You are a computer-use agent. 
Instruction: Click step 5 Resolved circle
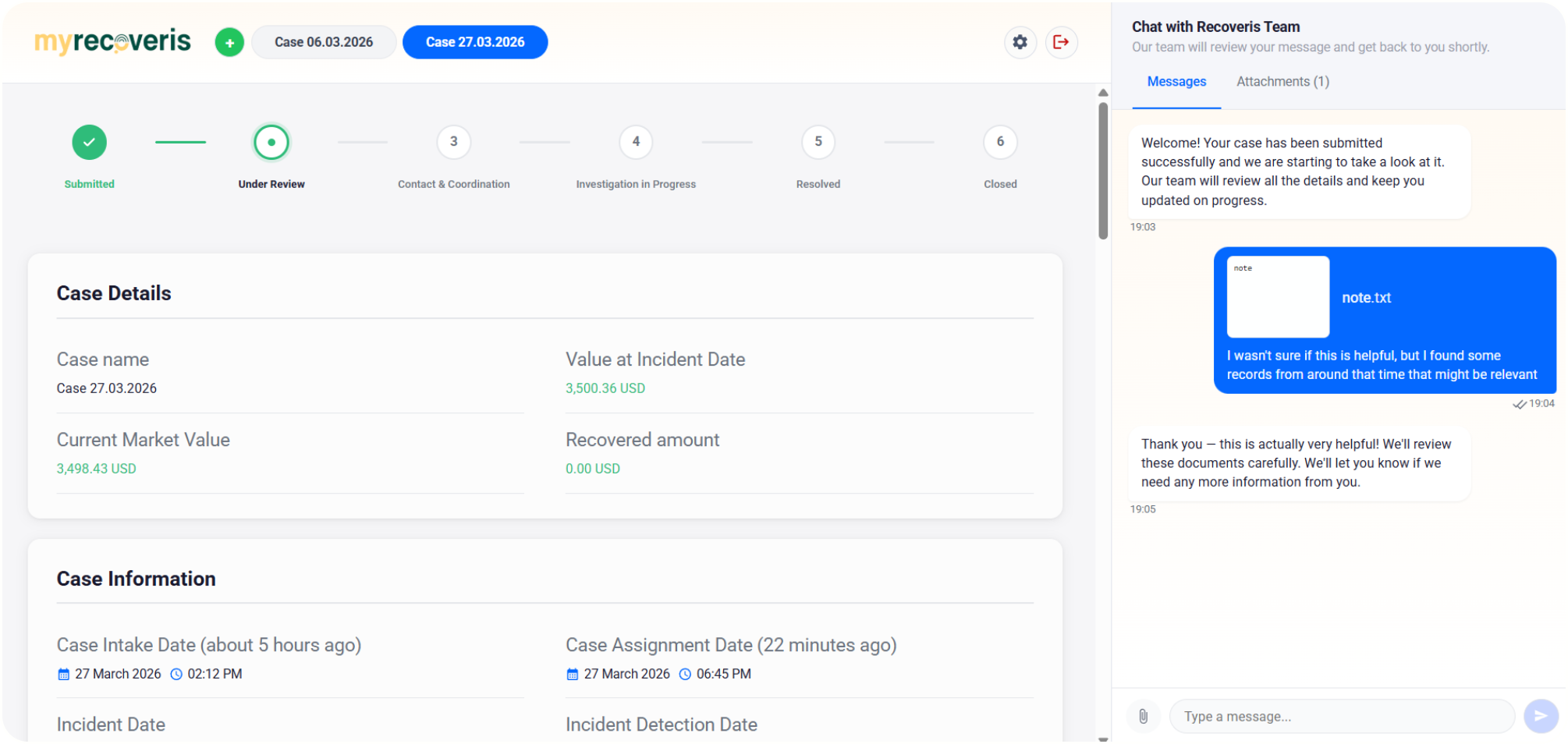pos(818,142)
